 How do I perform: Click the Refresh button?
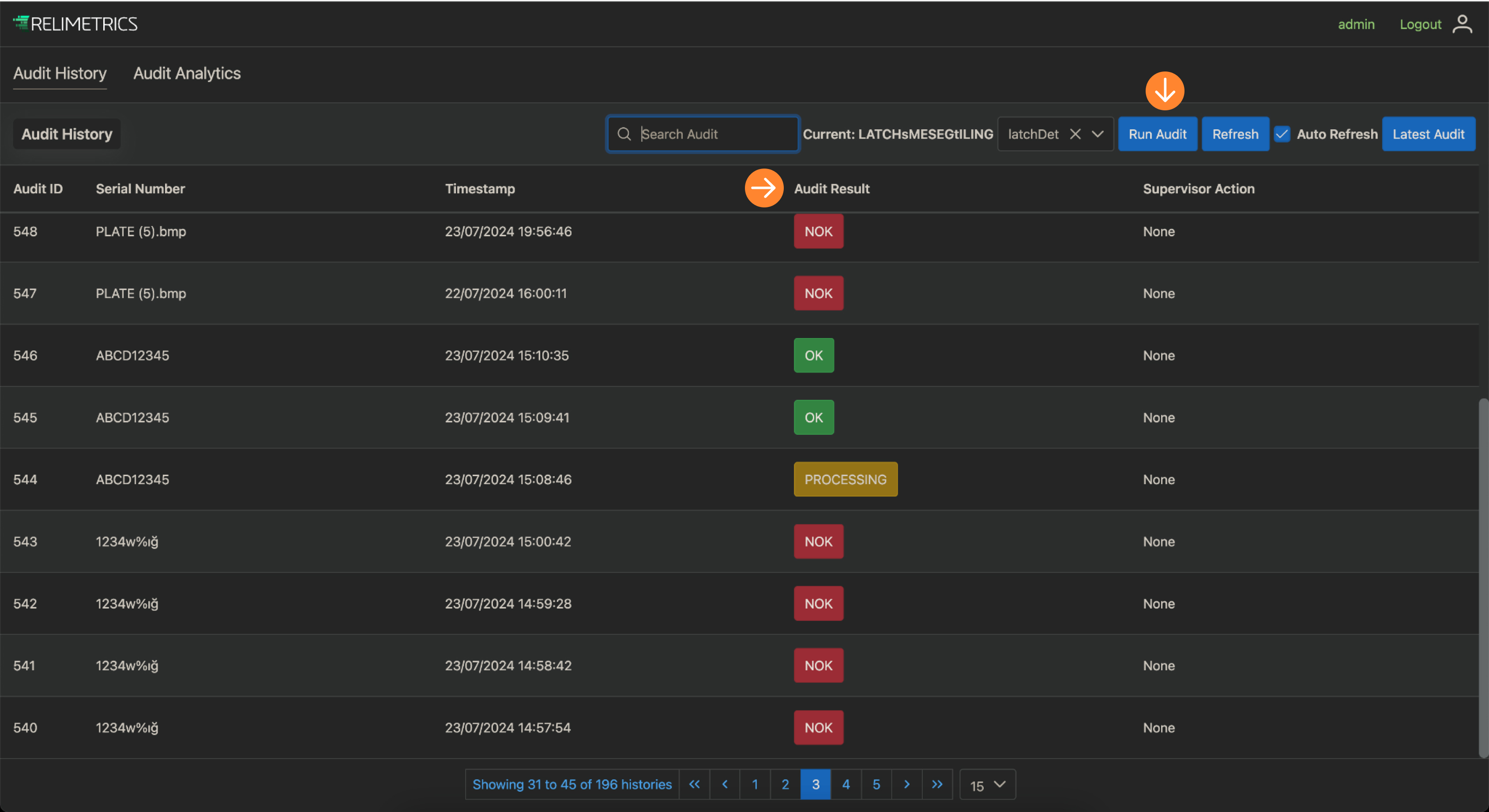tap(1235, 134)
